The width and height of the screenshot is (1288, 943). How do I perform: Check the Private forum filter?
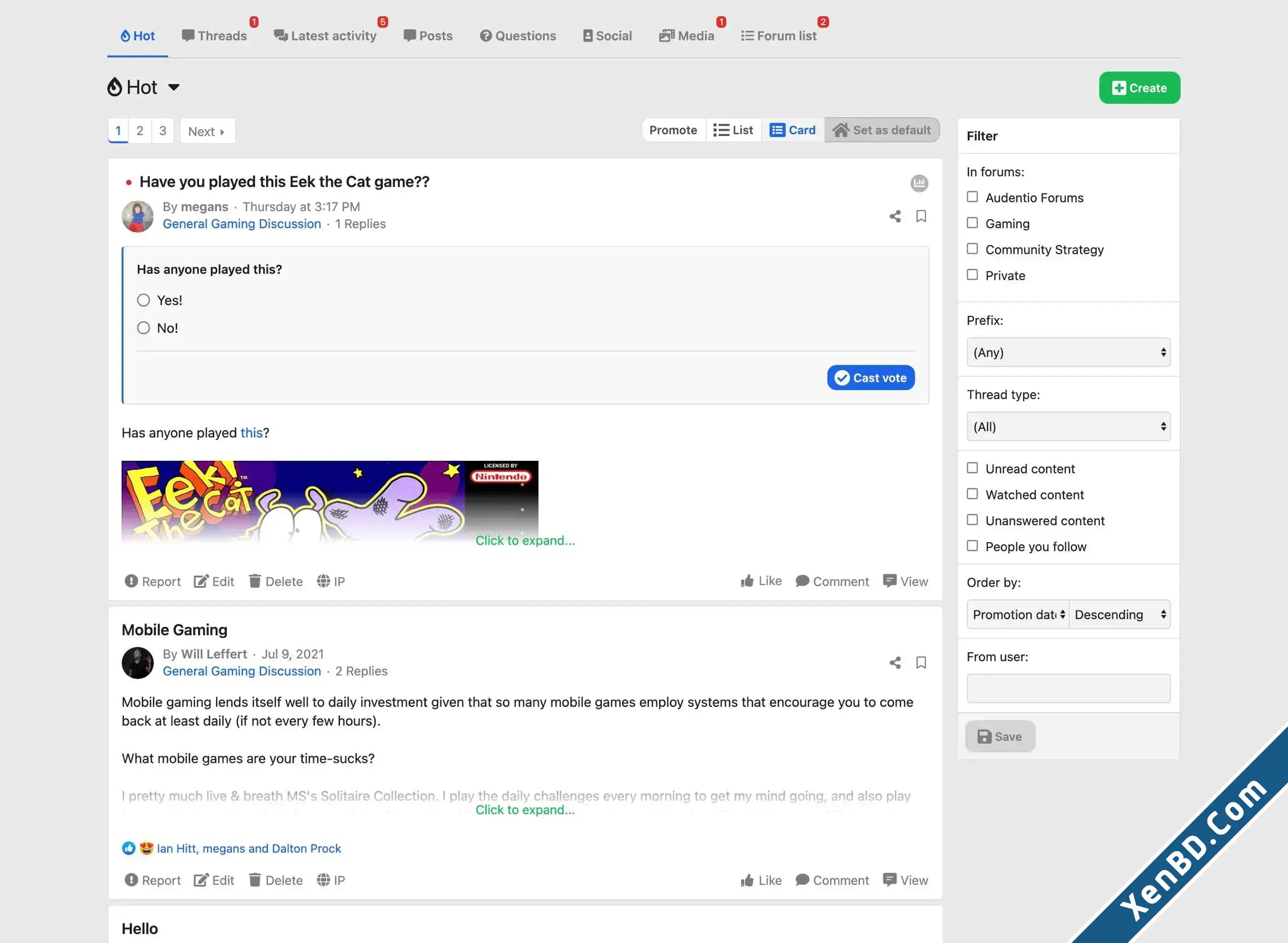coord(972,275)
